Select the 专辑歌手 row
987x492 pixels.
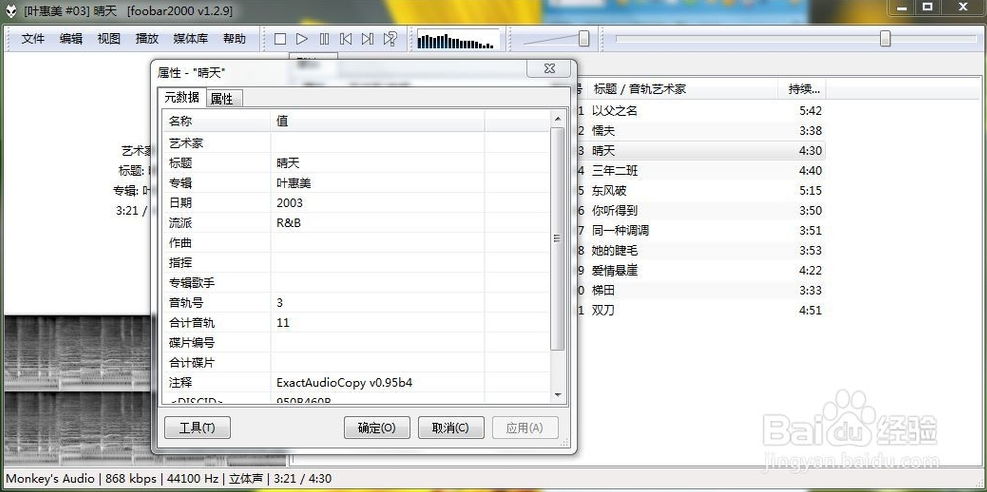(356, 282)
